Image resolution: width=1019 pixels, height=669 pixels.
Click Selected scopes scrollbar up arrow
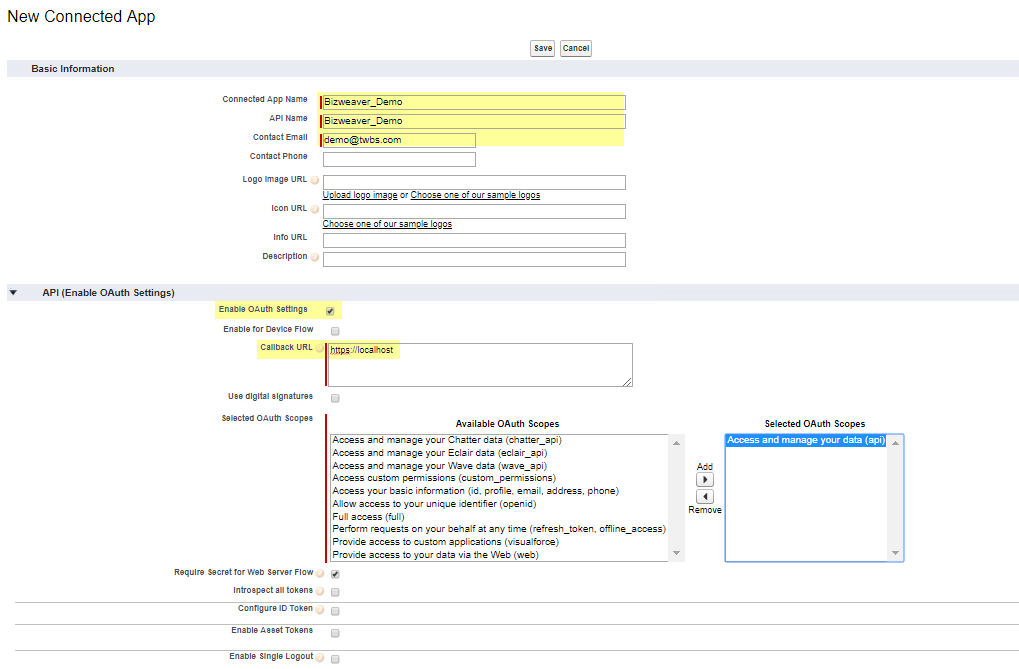click(896, 443)
